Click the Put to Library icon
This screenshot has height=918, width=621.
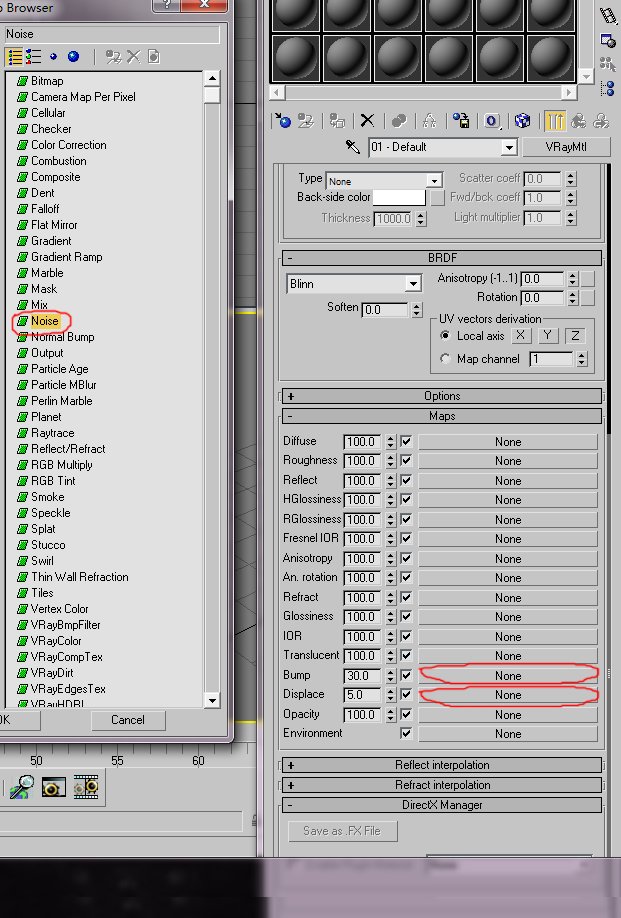click(461, 121)
